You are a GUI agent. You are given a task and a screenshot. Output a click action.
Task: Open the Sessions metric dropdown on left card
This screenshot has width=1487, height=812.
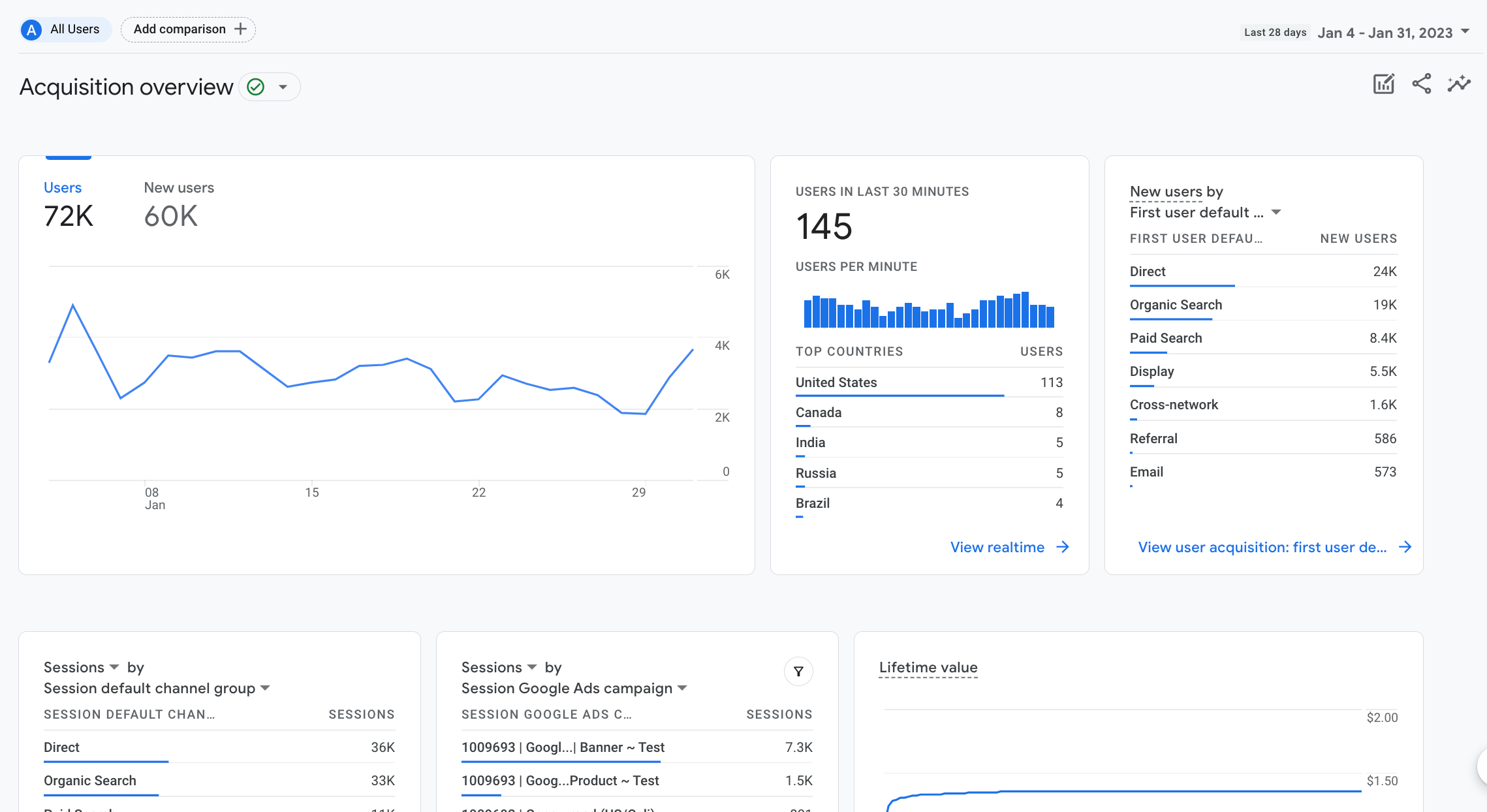114,667
